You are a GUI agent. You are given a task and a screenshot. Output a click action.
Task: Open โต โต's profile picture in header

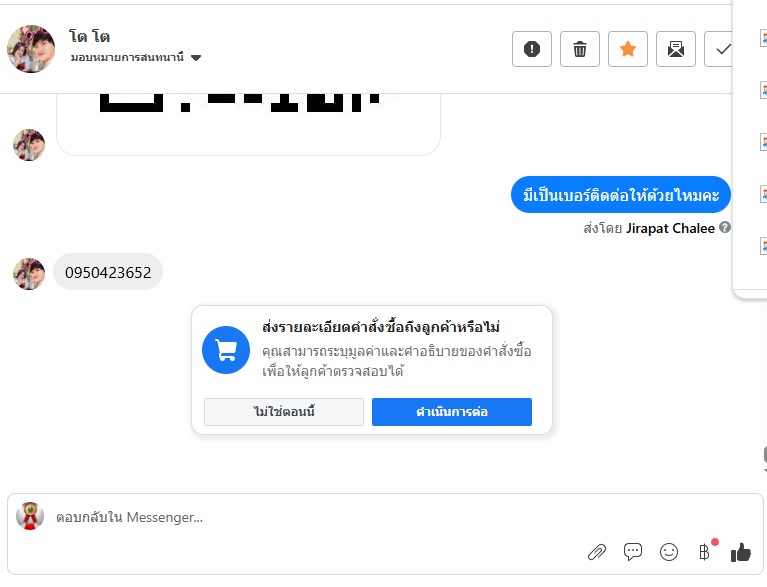(x=31, y=49)
